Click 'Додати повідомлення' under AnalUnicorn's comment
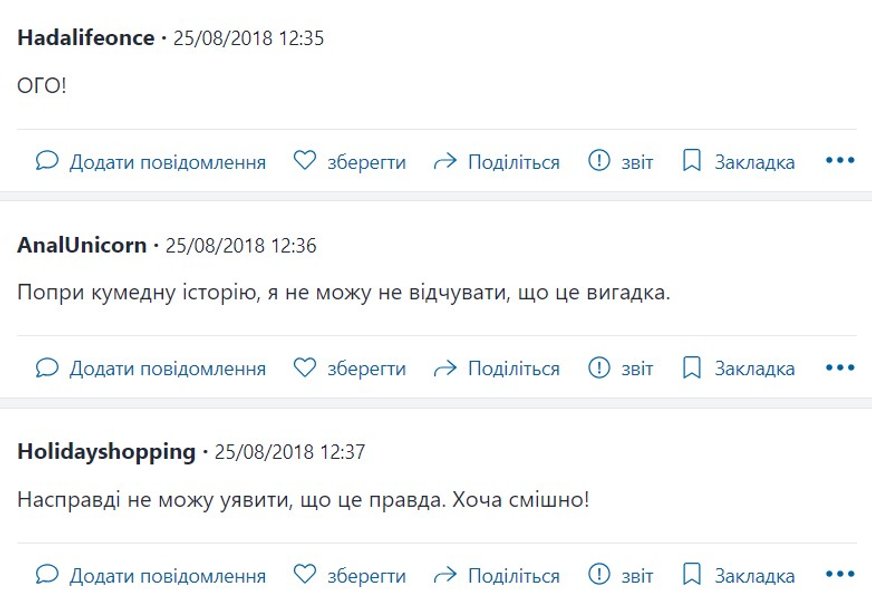 pos(166,367)
